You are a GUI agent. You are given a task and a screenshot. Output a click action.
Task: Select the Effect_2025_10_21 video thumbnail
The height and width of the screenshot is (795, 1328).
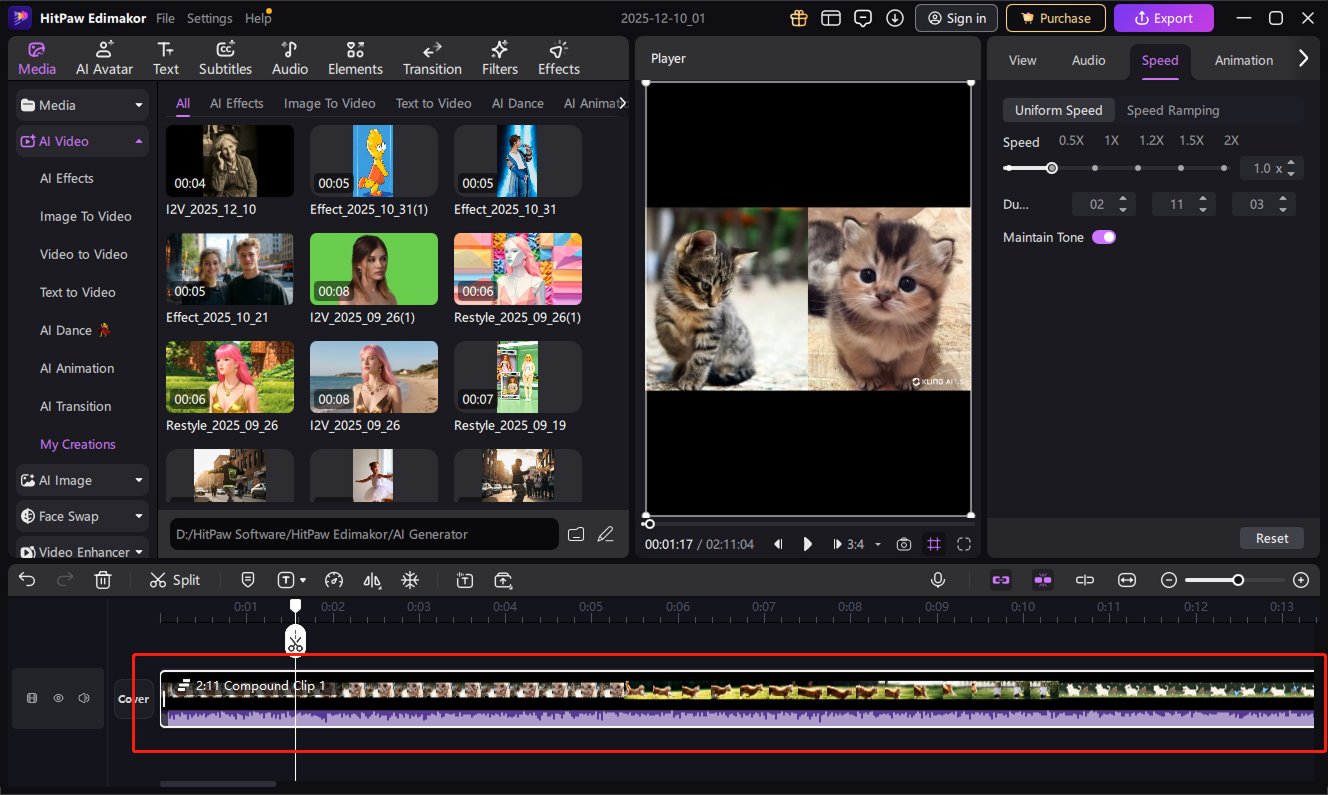(230, 269)
